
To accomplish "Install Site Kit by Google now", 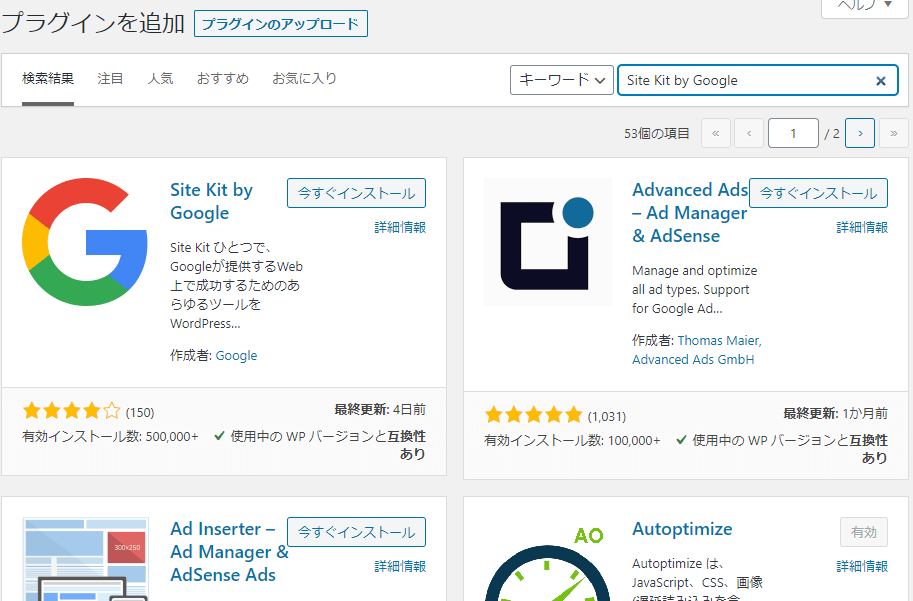I will click(x=356, y=193).
